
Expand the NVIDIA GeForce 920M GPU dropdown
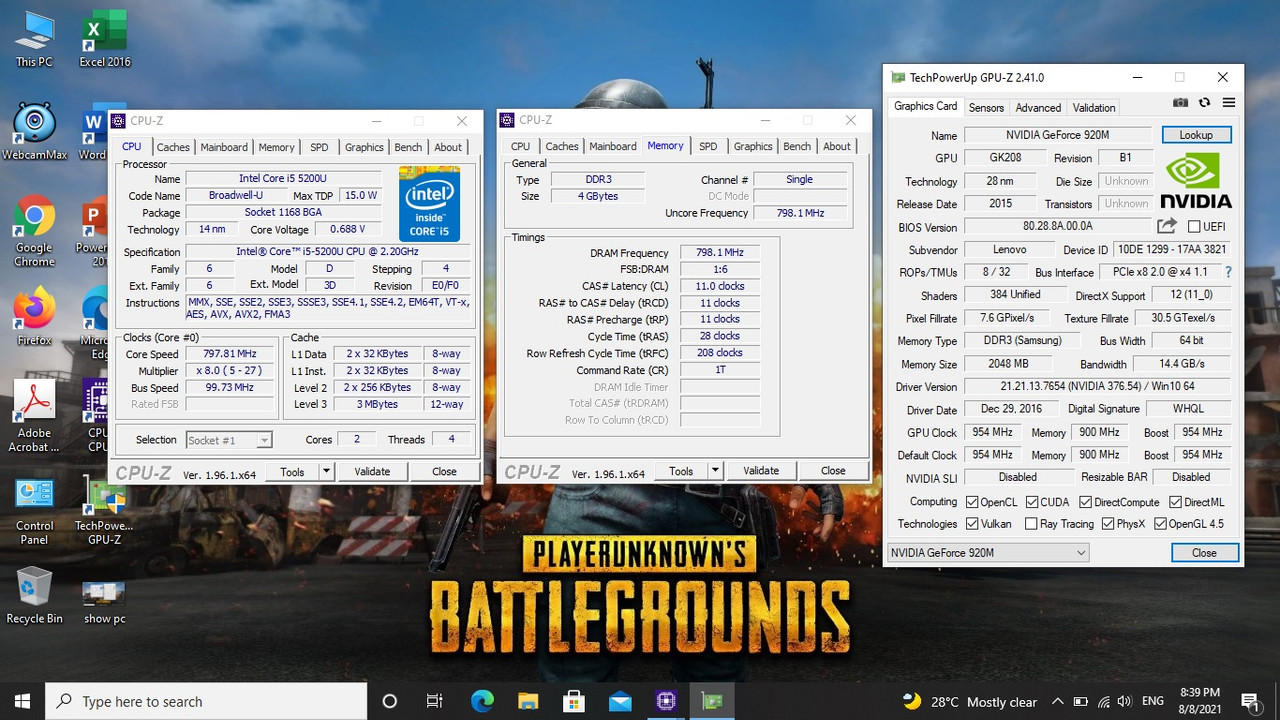[987, 552]
